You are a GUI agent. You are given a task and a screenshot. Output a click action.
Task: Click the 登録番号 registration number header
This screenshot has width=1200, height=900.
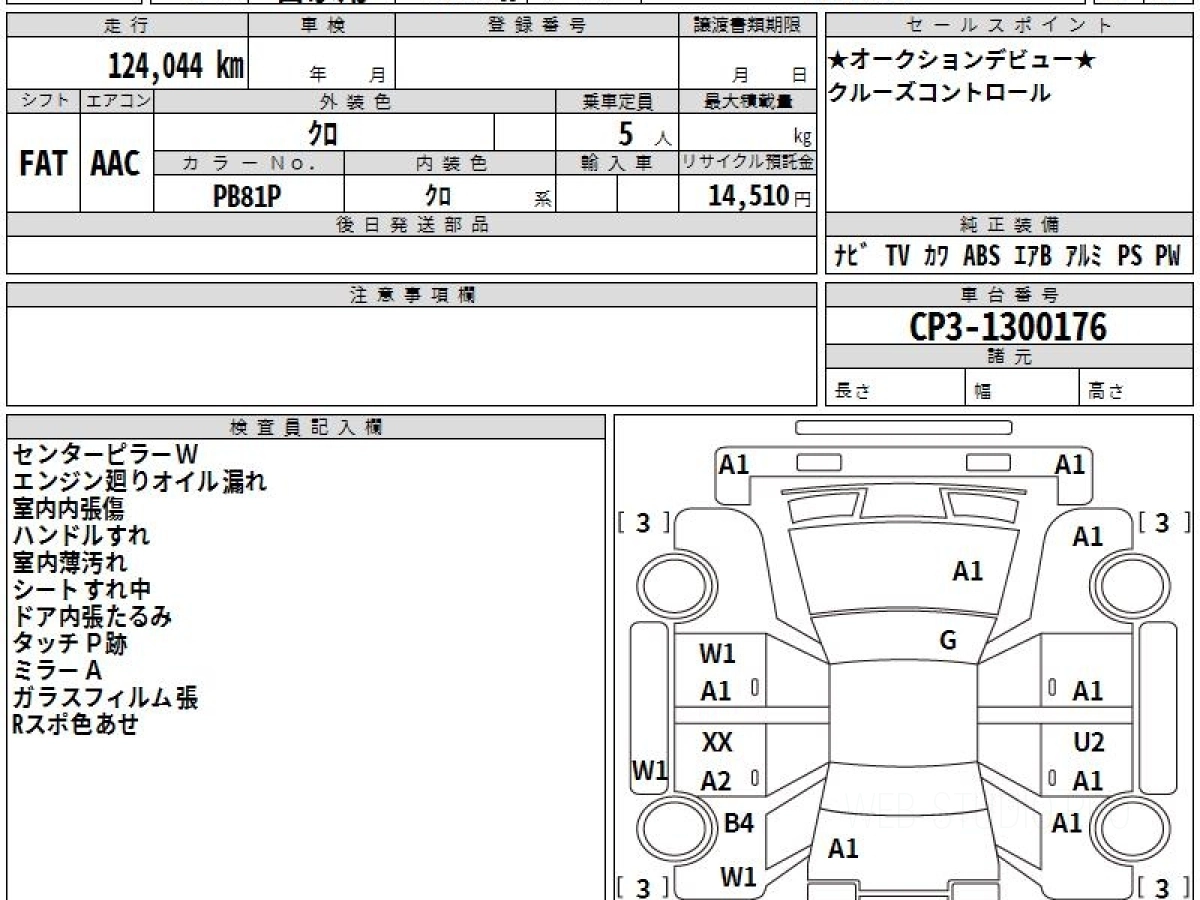(x=537, y=26)
